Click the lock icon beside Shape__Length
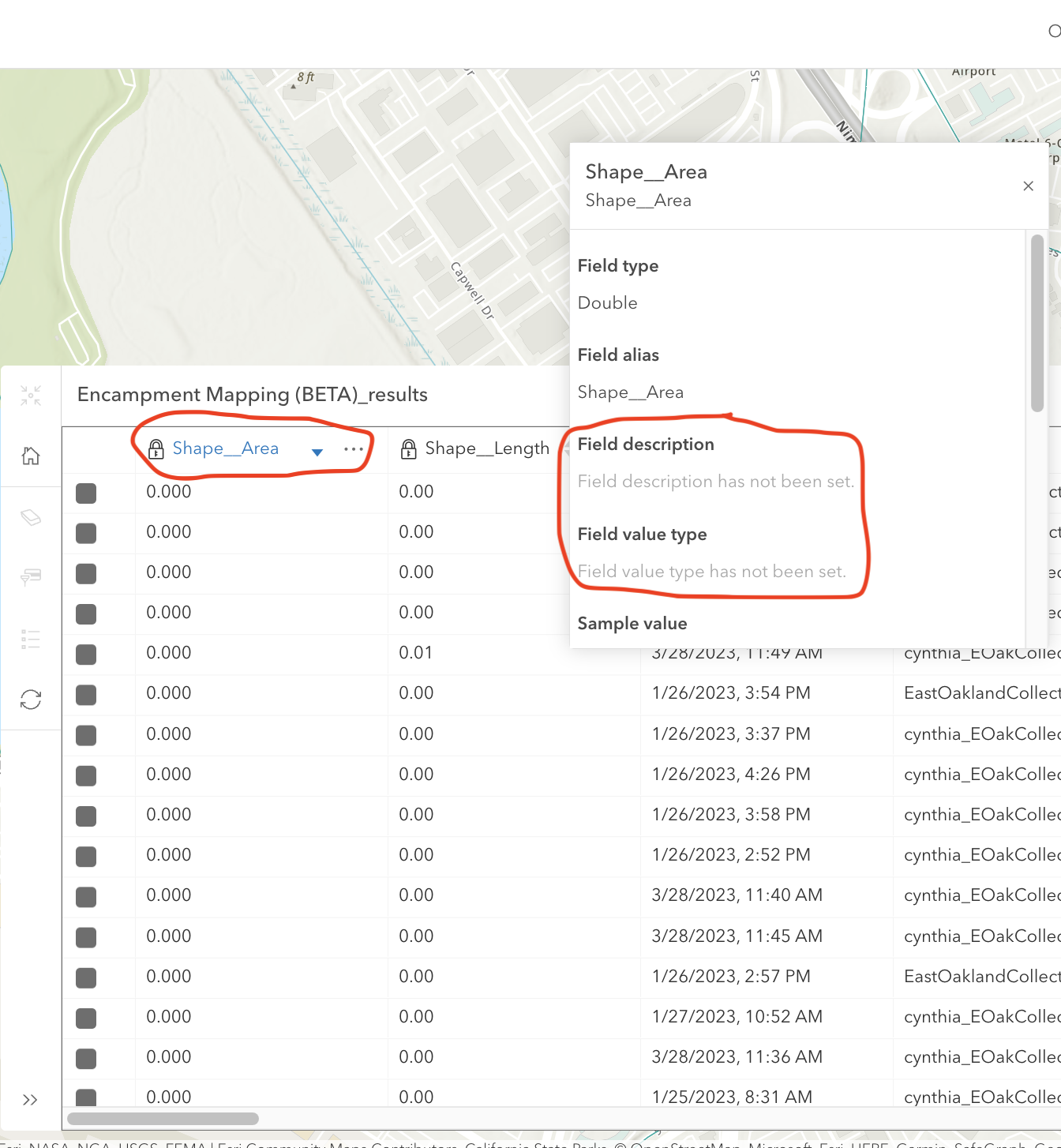The image size is (1061, 1148). (x=409, y=449)
